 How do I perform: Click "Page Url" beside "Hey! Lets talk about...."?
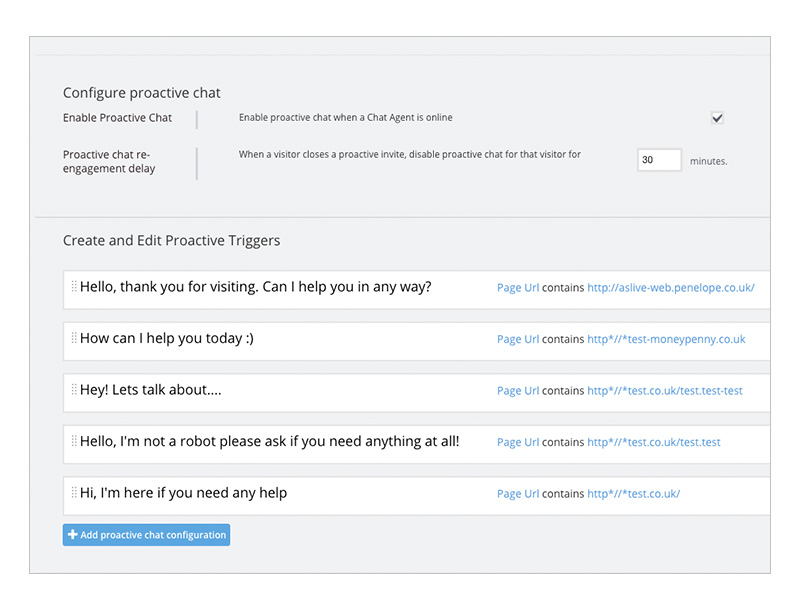click(x=517, y=390)
